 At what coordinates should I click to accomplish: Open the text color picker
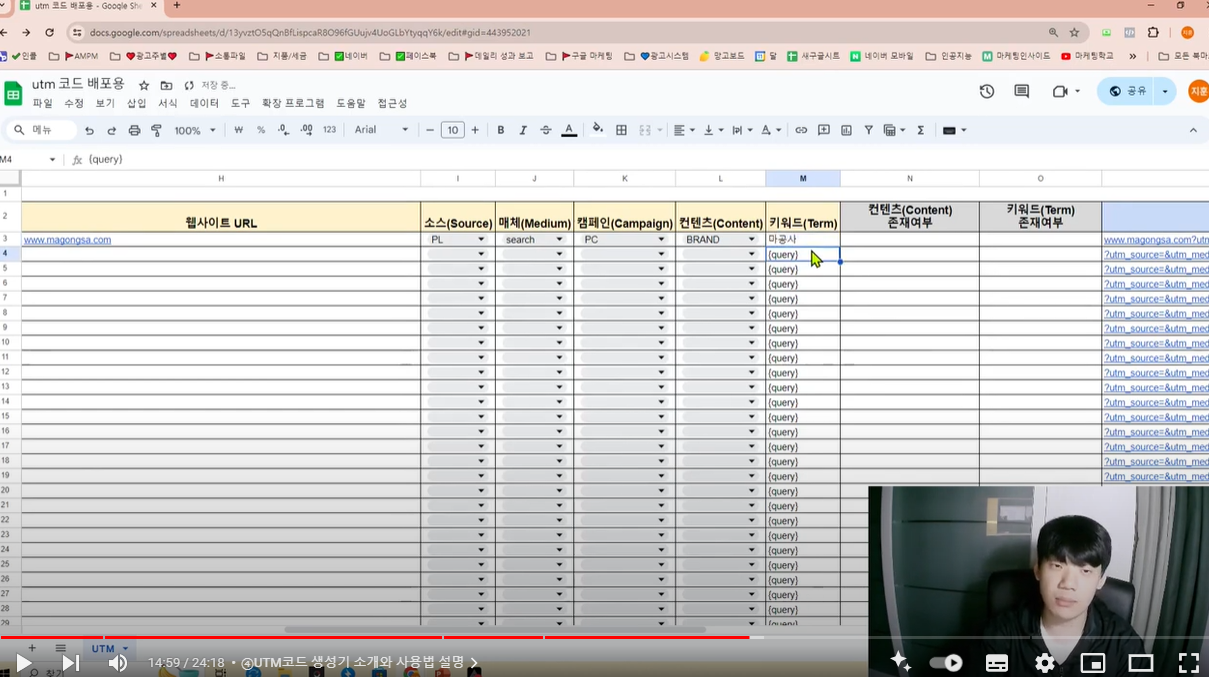pyautogui.click(x=569, y=130)
